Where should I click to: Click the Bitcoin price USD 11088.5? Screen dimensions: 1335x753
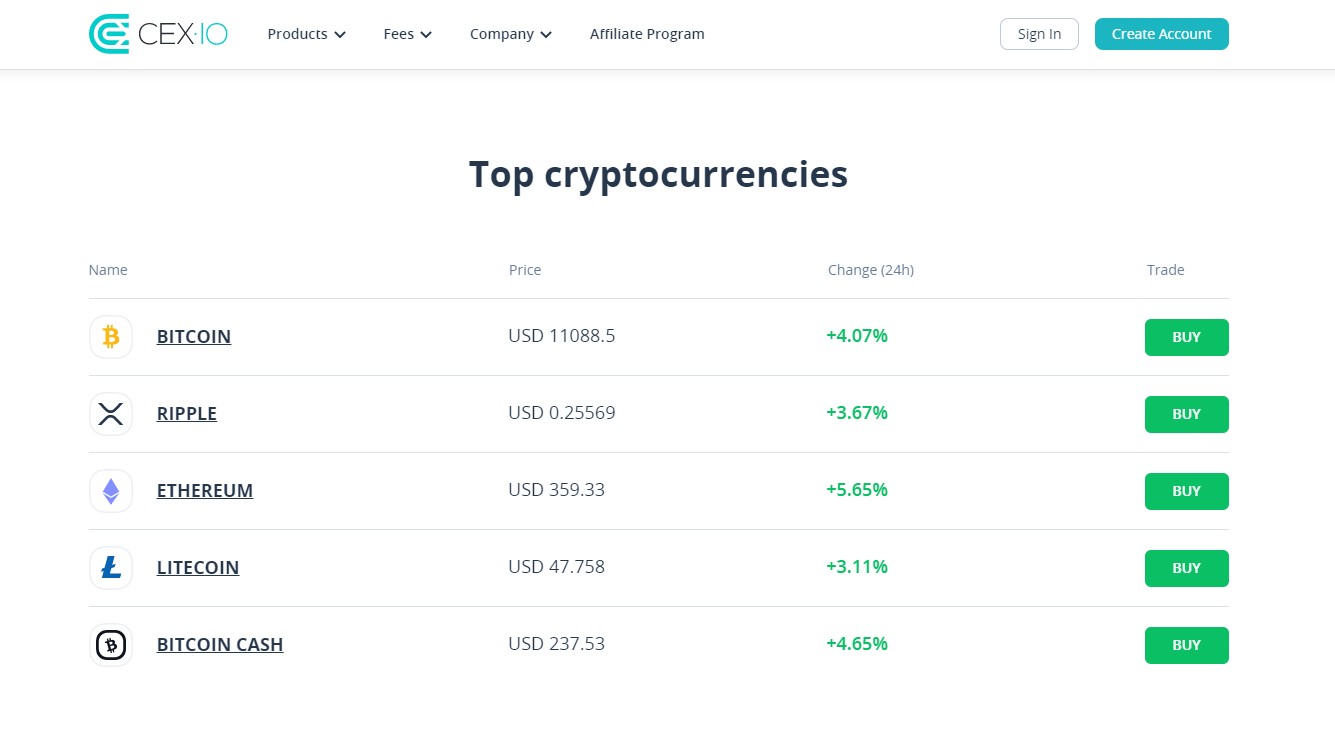[562, 336]
